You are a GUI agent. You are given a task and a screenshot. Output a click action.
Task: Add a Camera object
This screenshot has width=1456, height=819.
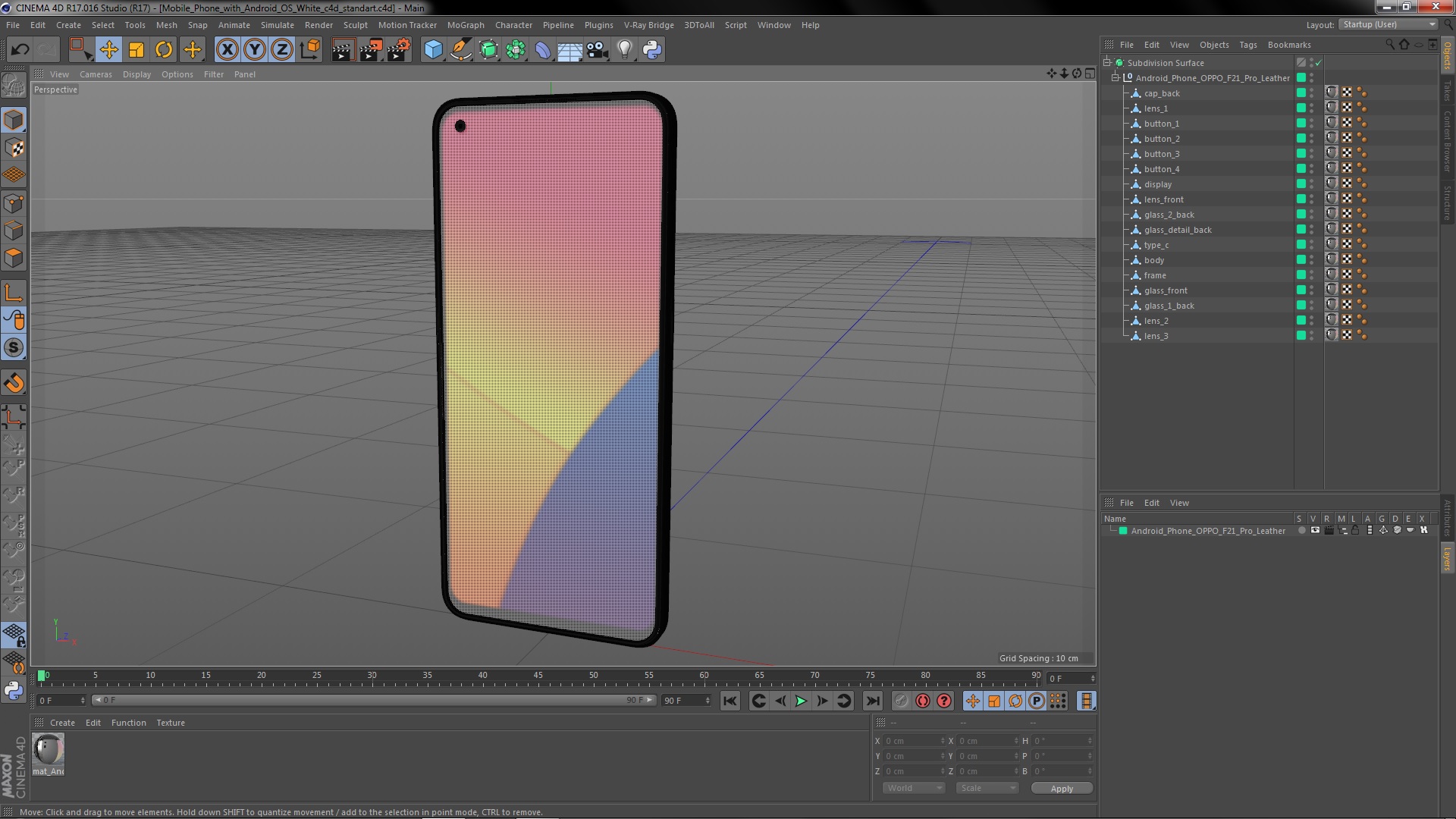tap(598, 50)
